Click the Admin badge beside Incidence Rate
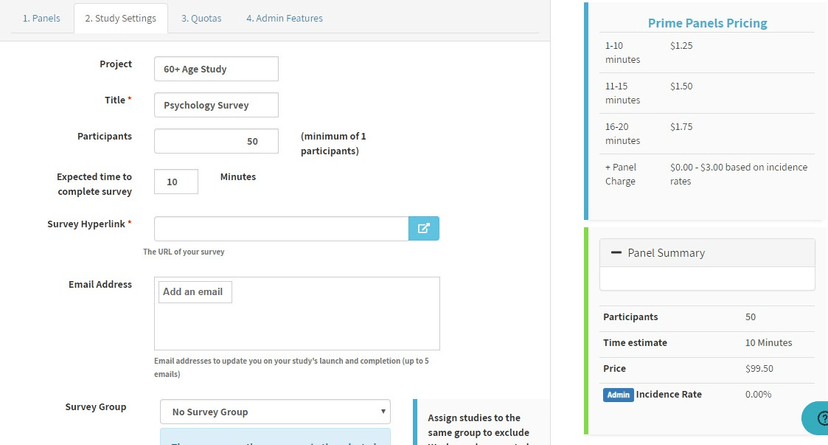This screenshot has width=828, height=445. tap(617, 395)
